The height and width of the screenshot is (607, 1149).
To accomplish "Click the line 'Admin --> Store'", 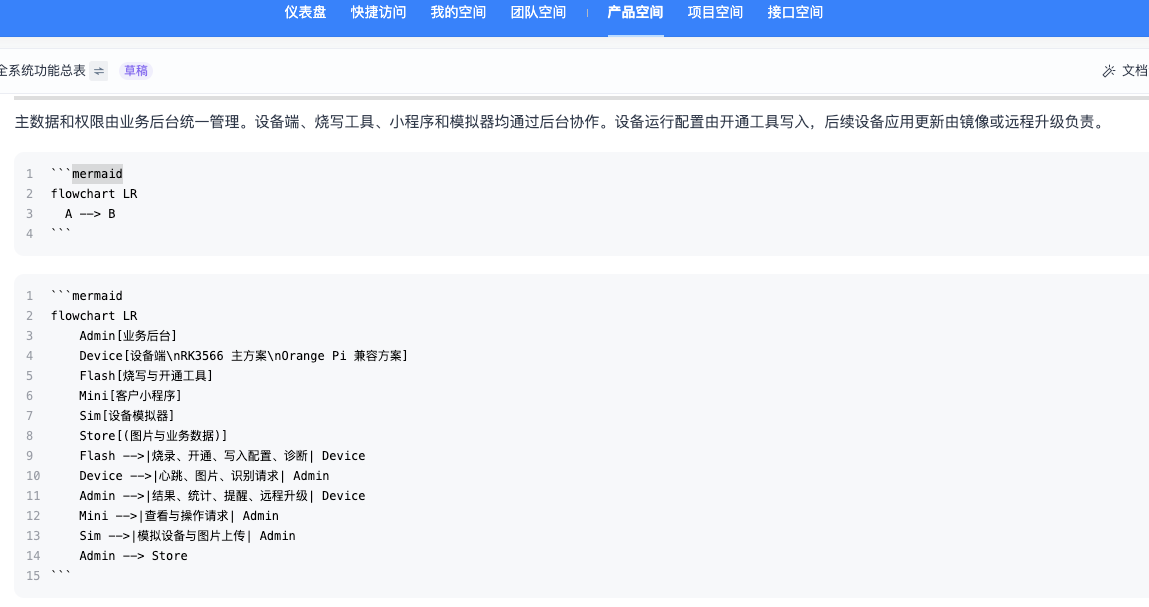I will click(x=133, y=556).
